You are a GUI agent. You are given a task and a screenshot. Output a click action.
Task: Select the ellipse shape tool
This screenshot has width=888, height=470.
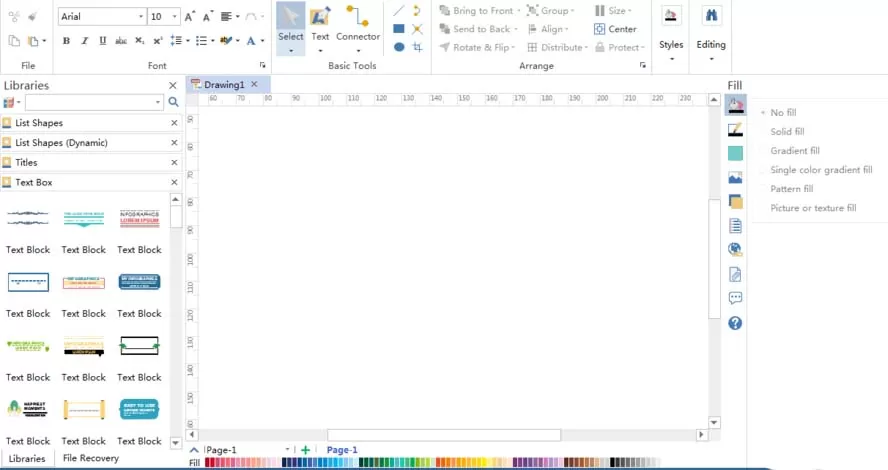coord(399,47)
